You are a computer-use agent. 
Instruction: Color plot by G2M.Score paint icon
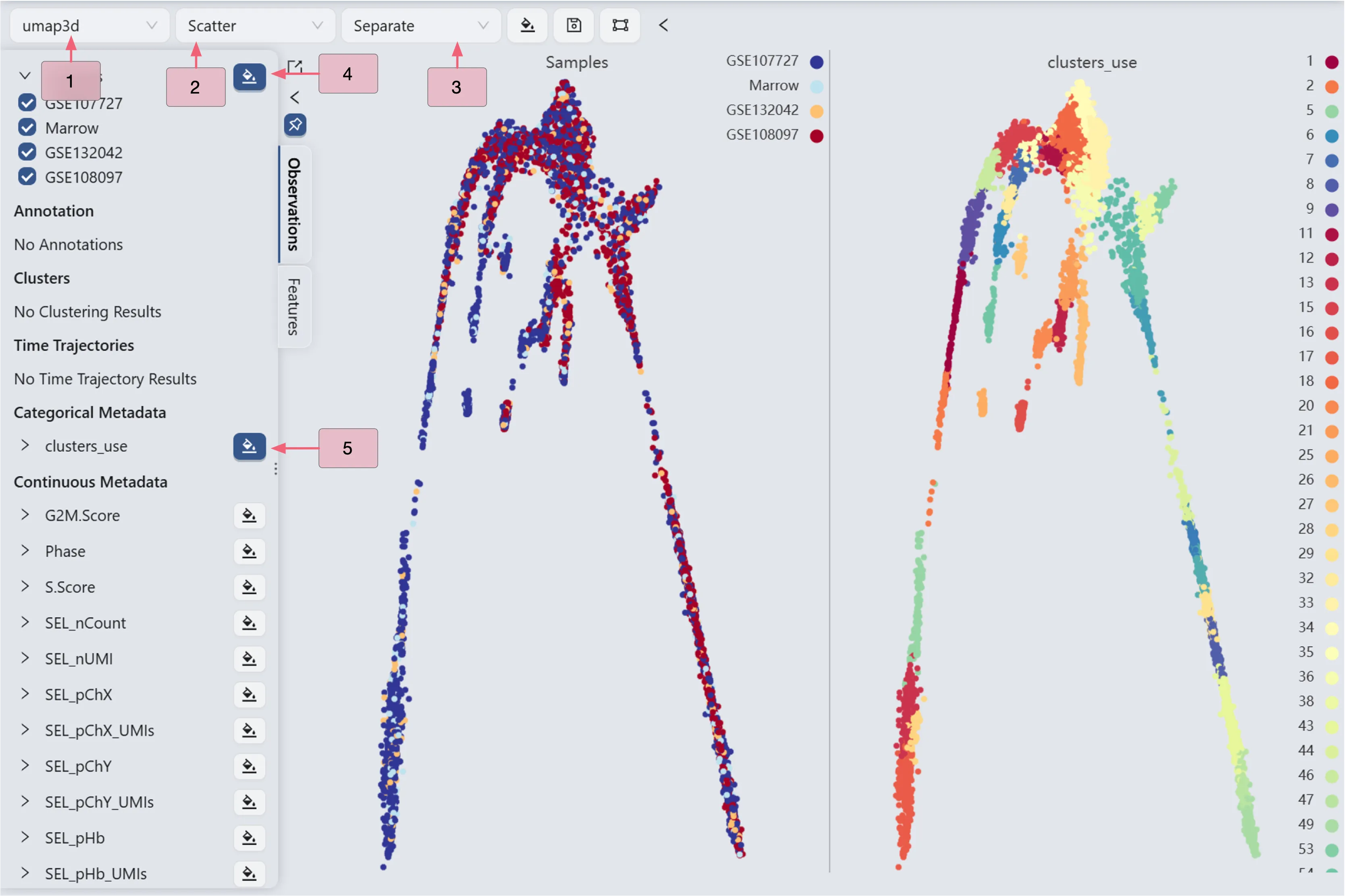tap(249, 515)
